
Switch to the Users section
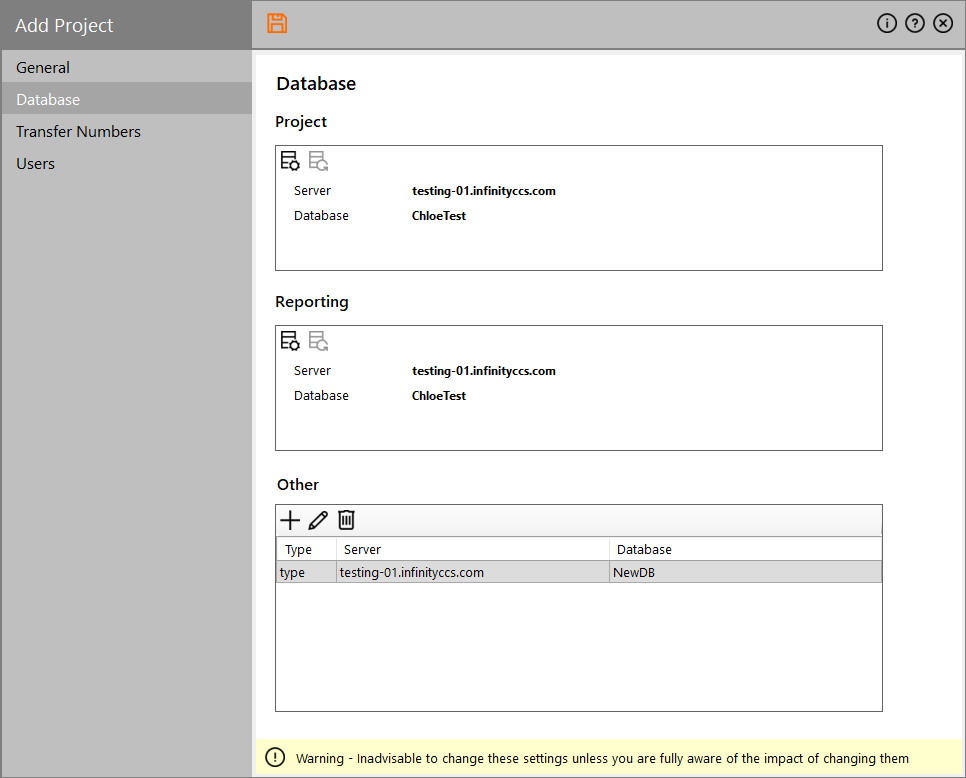point(126,163)
